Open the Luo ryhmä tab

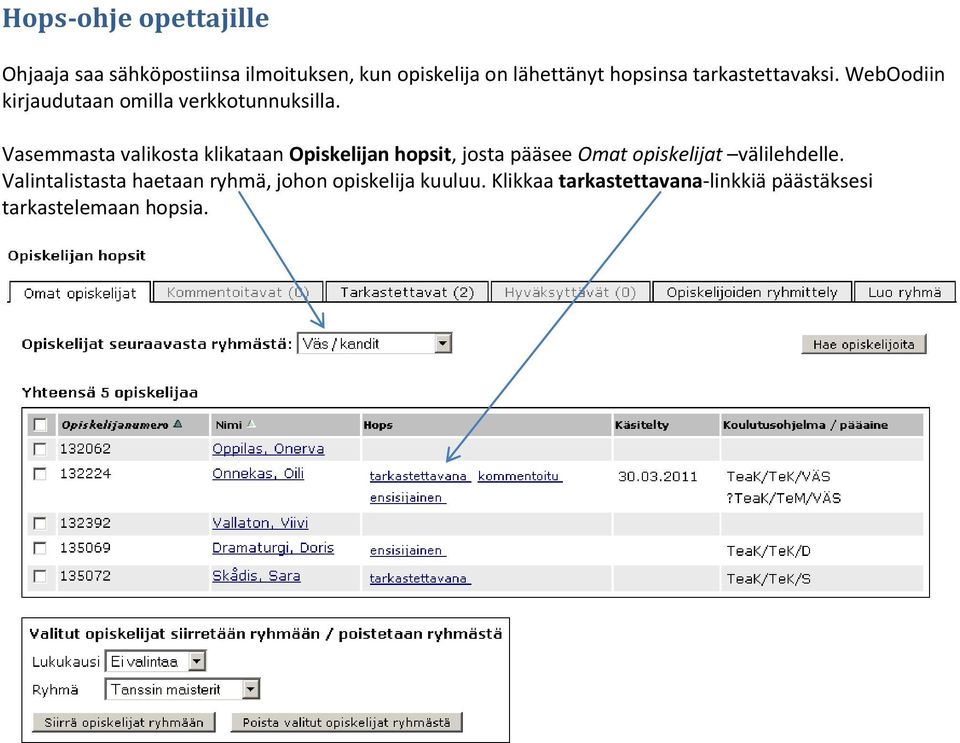tap(904, 293)
